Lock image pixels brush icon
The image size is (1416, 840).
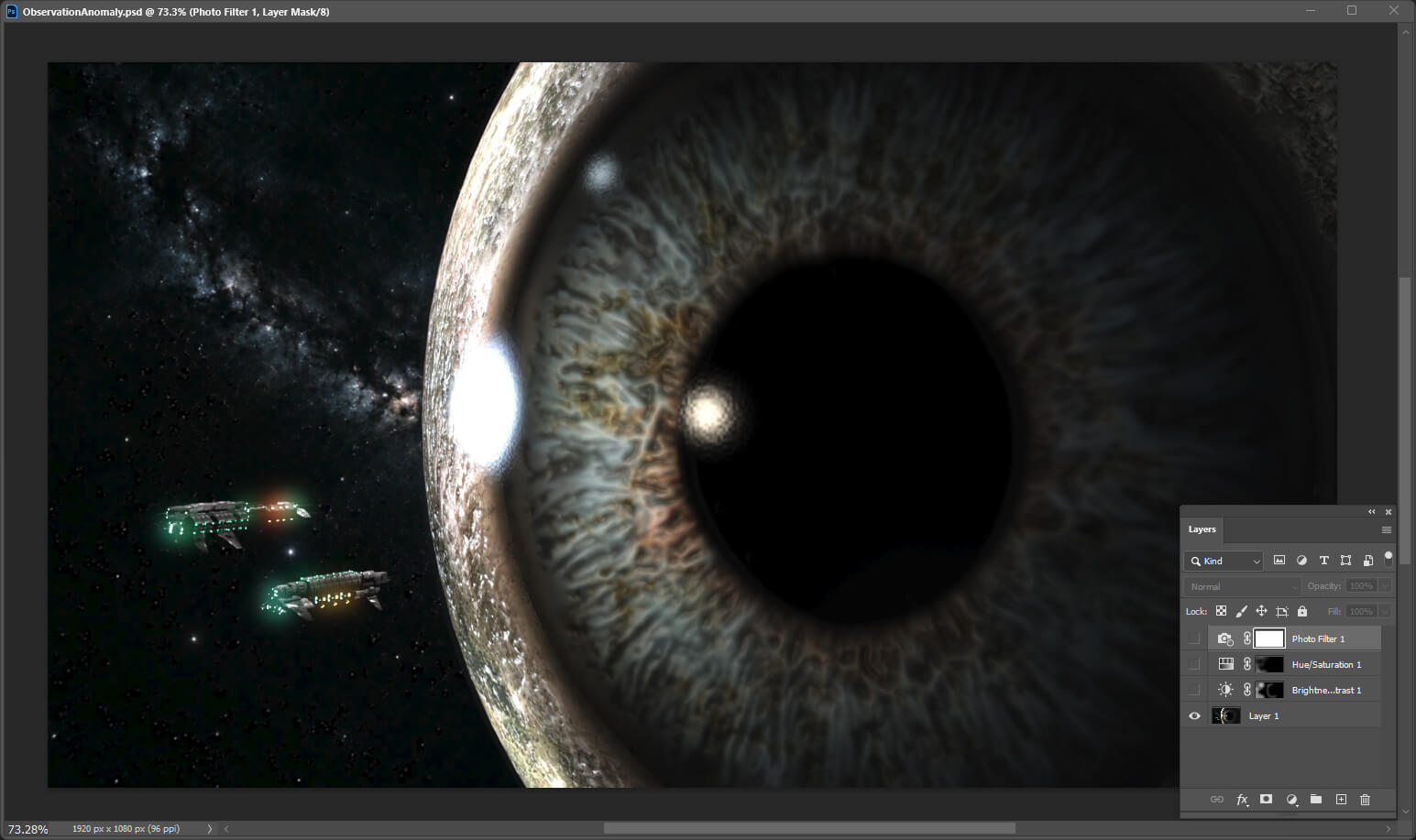pyautogui.click(x=1241, y=611)
